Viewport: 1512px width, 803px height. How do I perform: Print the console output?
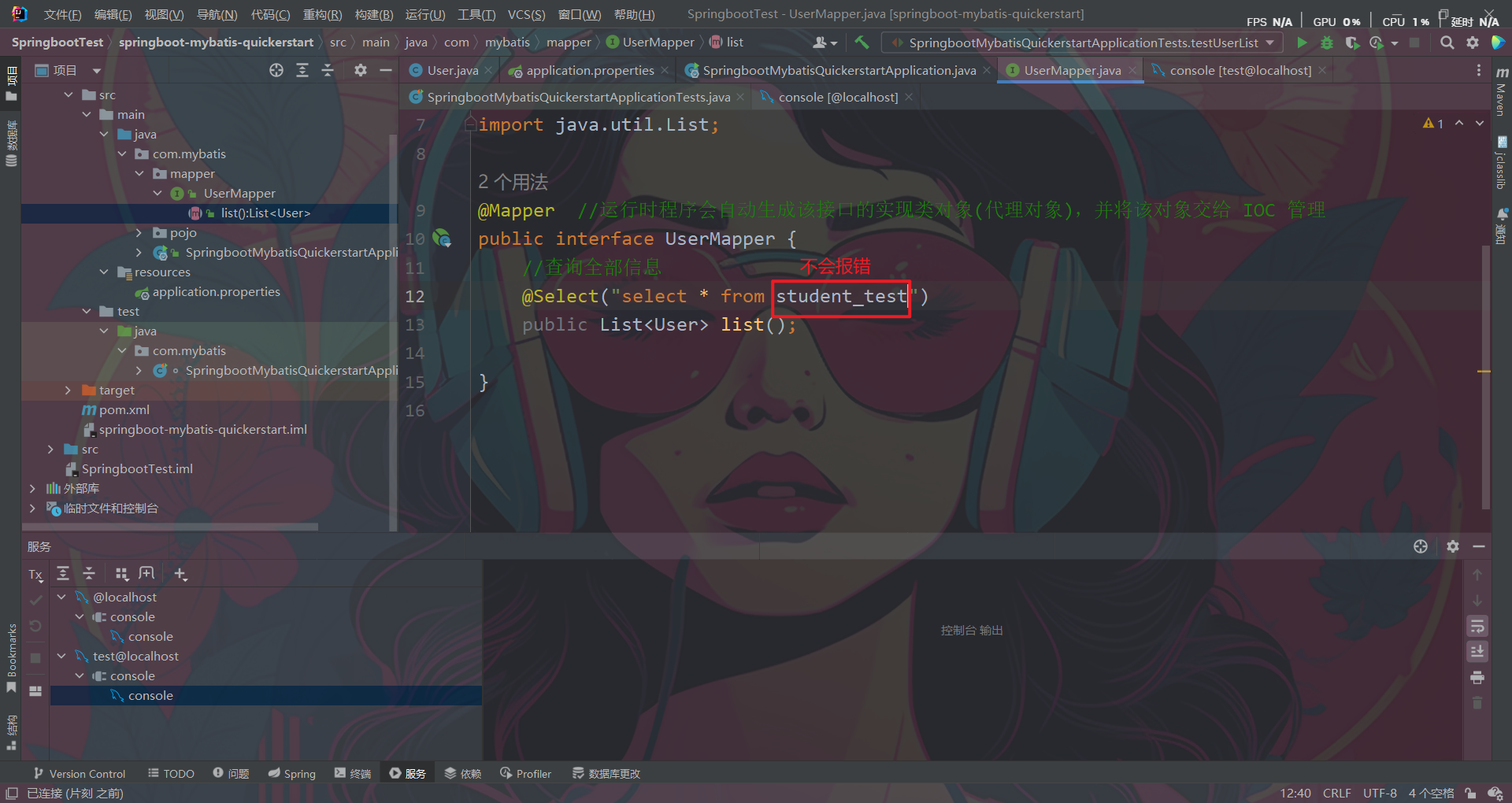coord(1477,678)
